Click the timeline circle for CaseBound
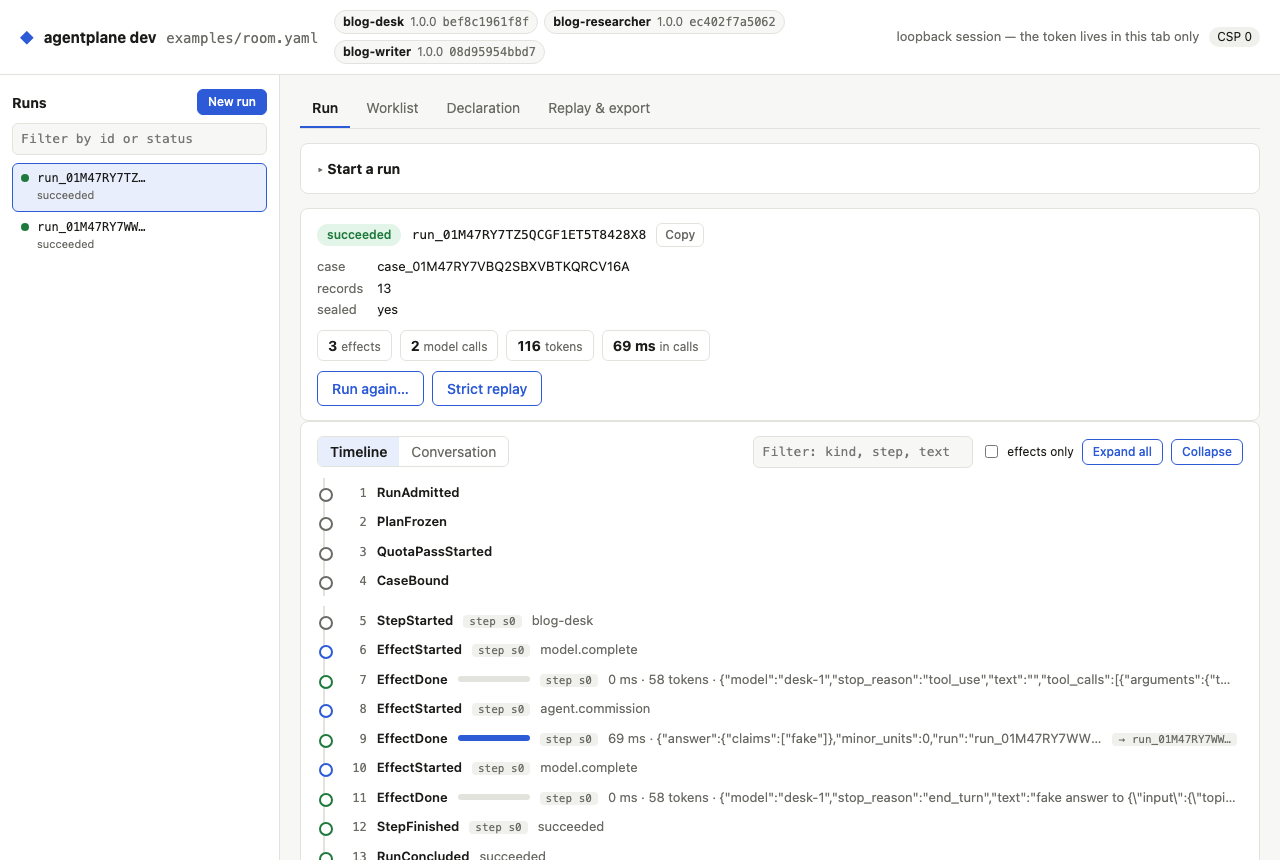Viewport: 1280px width, 860px height. pyautogui.click(x=326, y=582)
